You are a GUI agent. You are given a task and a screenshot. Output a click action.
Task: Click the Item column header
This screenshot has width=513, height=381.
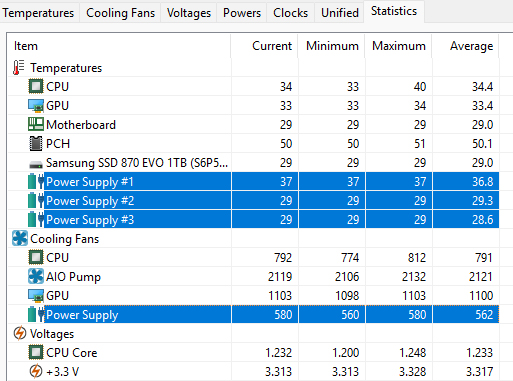click(120, 46)
